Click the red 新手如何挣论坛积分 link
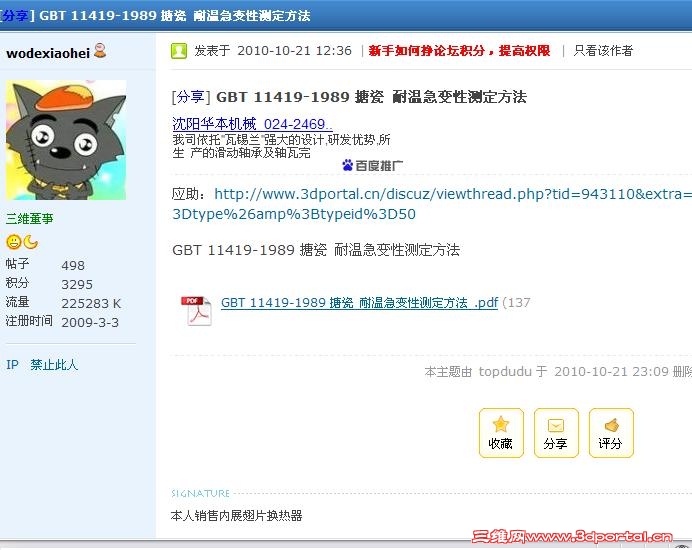The image size is (692, 550). click(459, 51)
